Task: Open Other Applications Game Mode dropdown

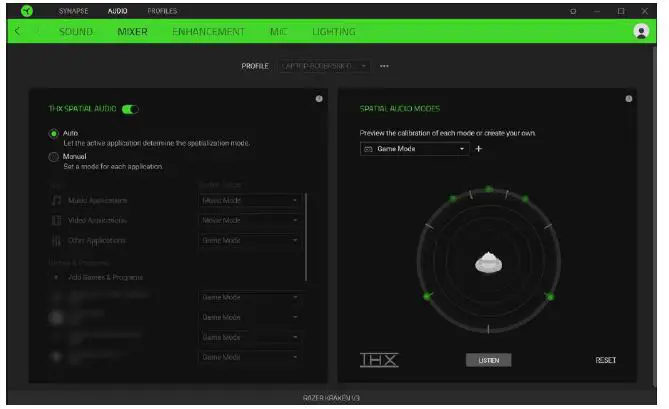Action: (250, 240)
